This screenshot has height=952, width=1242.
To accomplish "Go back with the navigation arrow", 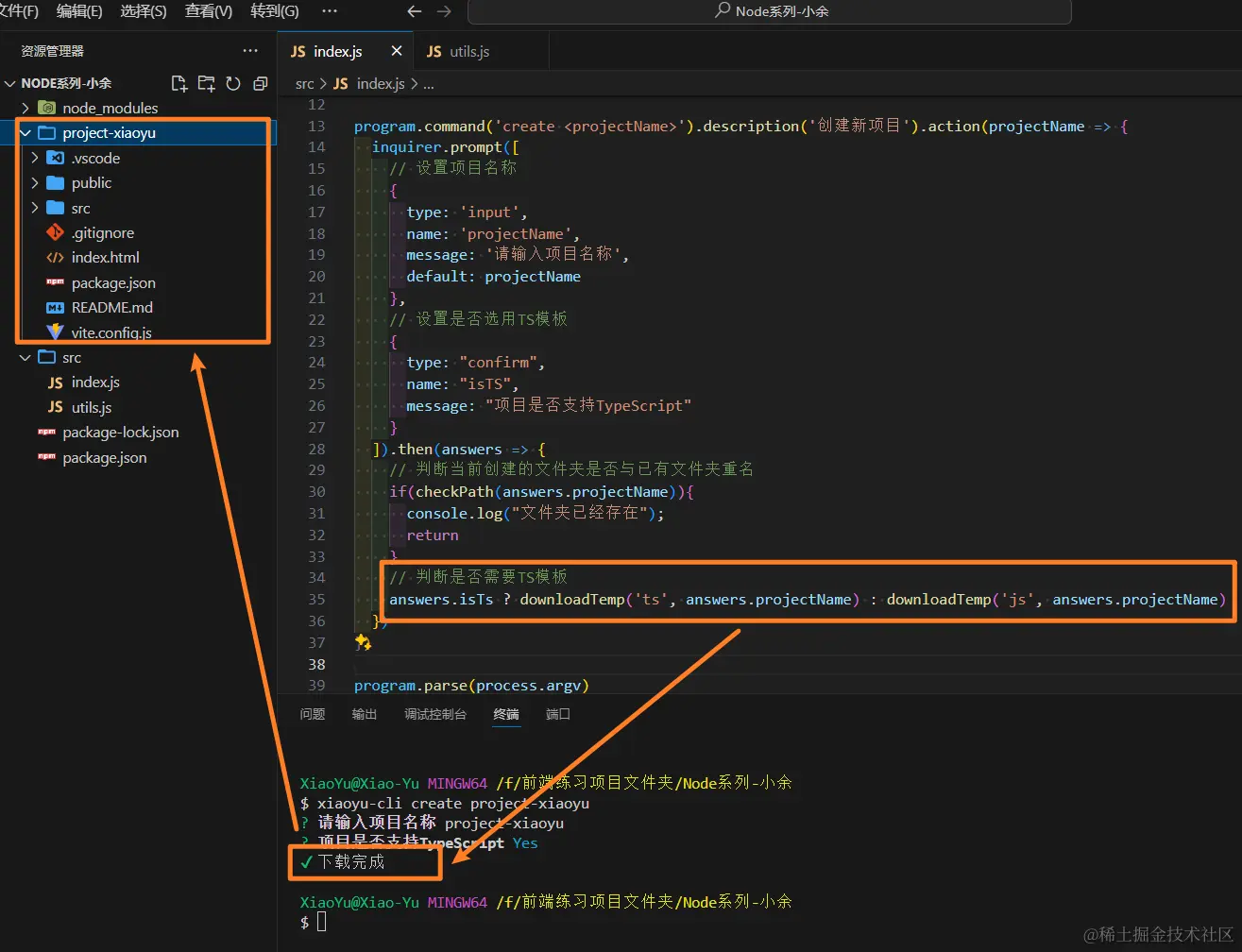I will pyautogui.click(x=414, y=11).
